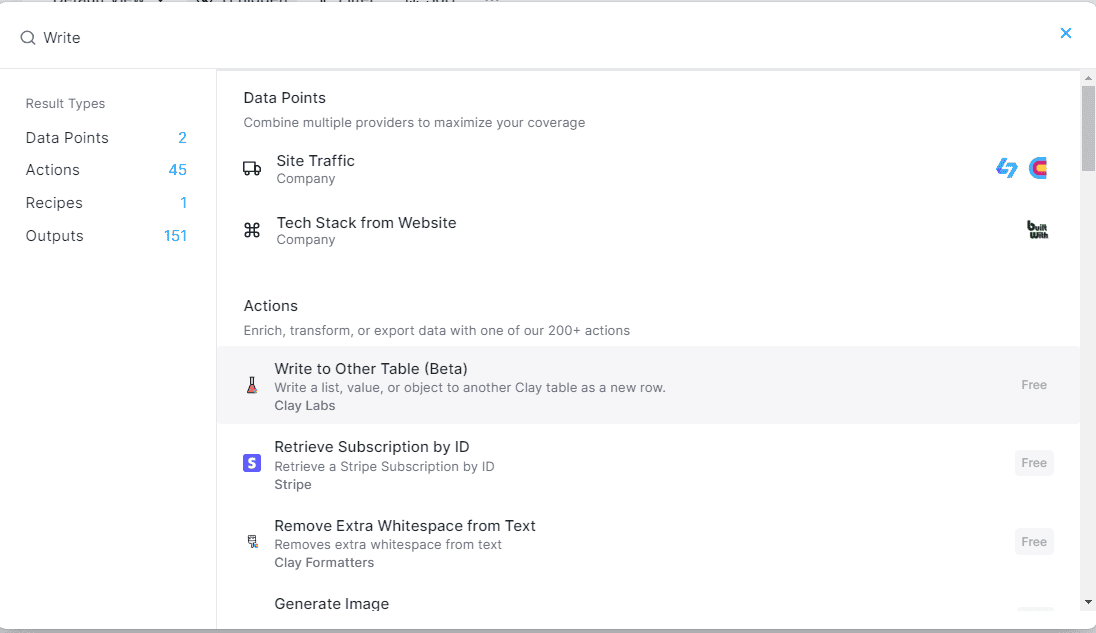
Task: Filter results by Data Points
Action: [x=106, y=138]
